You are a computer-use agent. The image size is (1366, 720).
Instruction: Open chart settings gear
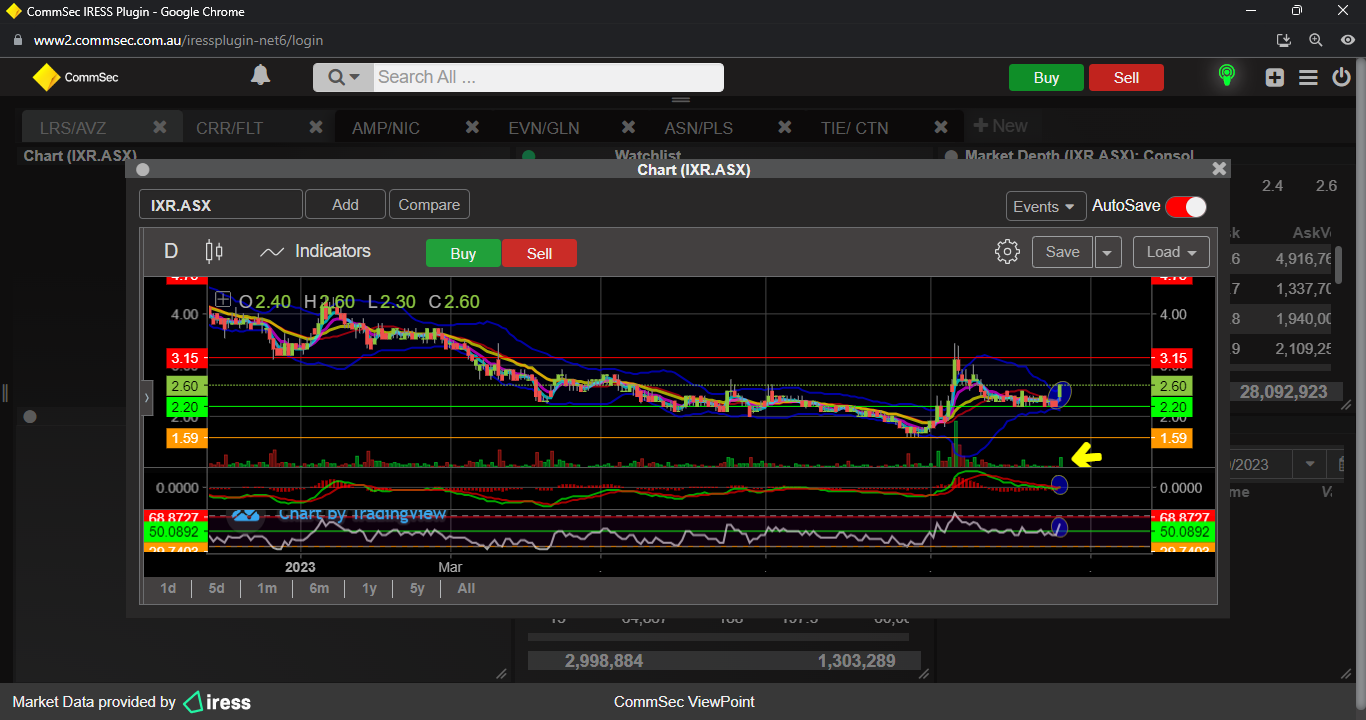pyautogui.click(x=1007, y=252)
